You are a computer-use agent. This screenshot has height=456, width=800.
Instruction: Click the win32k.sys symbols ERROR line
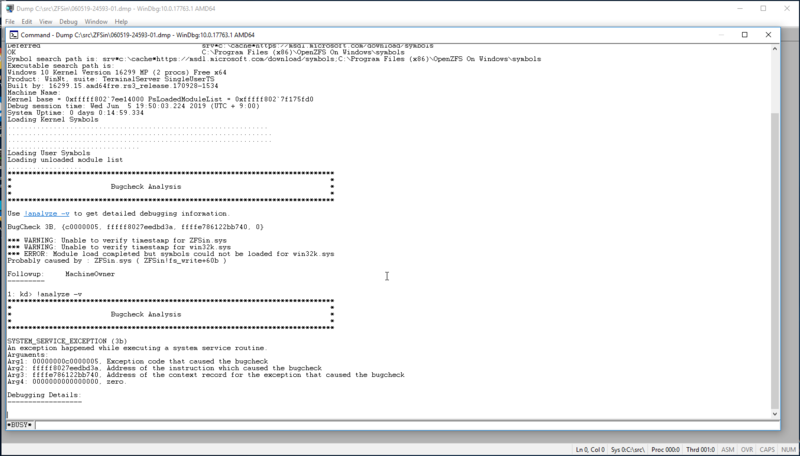(170, 254)
